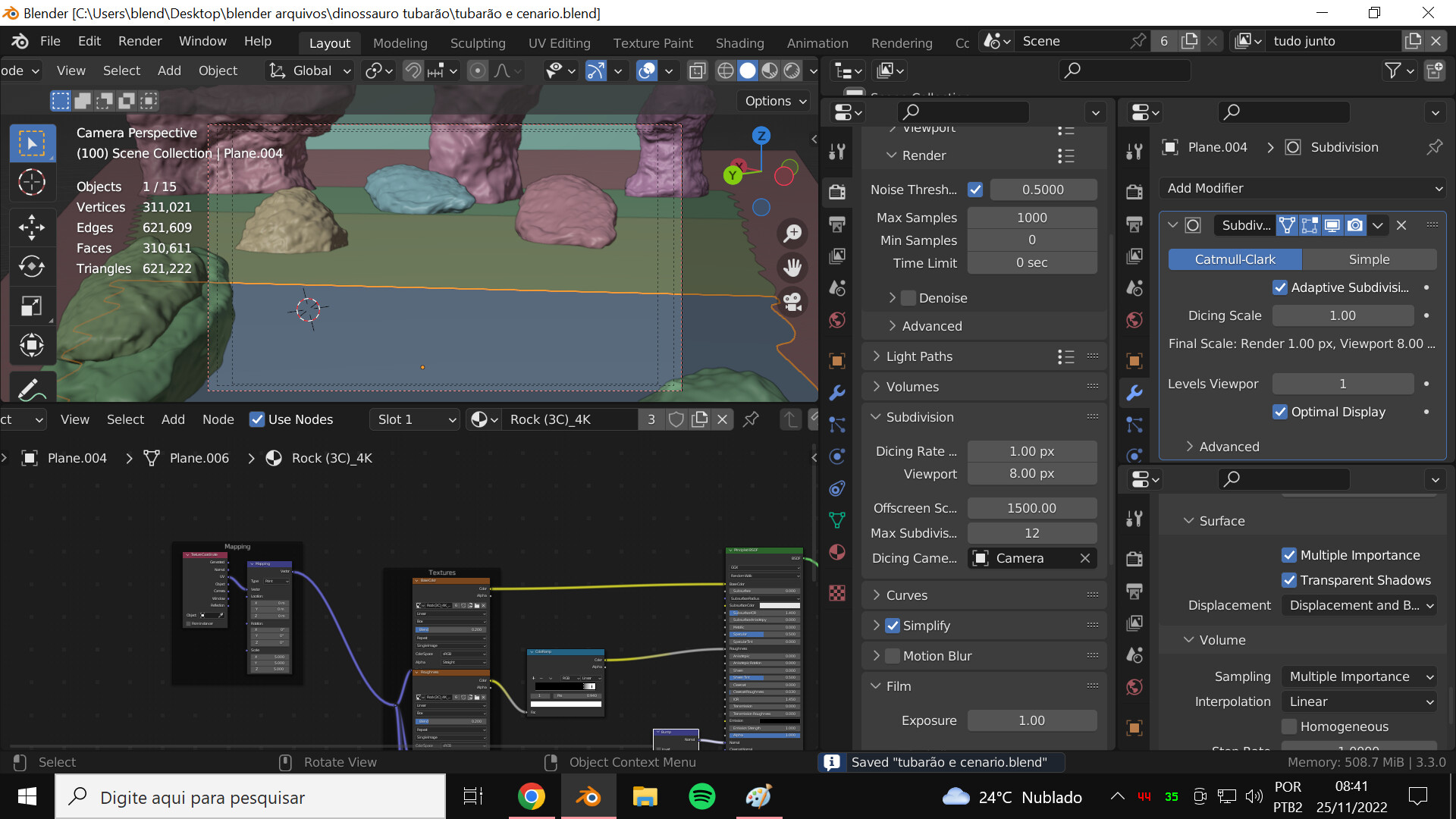Open the Displacement dropdown menu
Image resolution: width=1456 pixels, height=819 pixels.
click(1360, 606)
